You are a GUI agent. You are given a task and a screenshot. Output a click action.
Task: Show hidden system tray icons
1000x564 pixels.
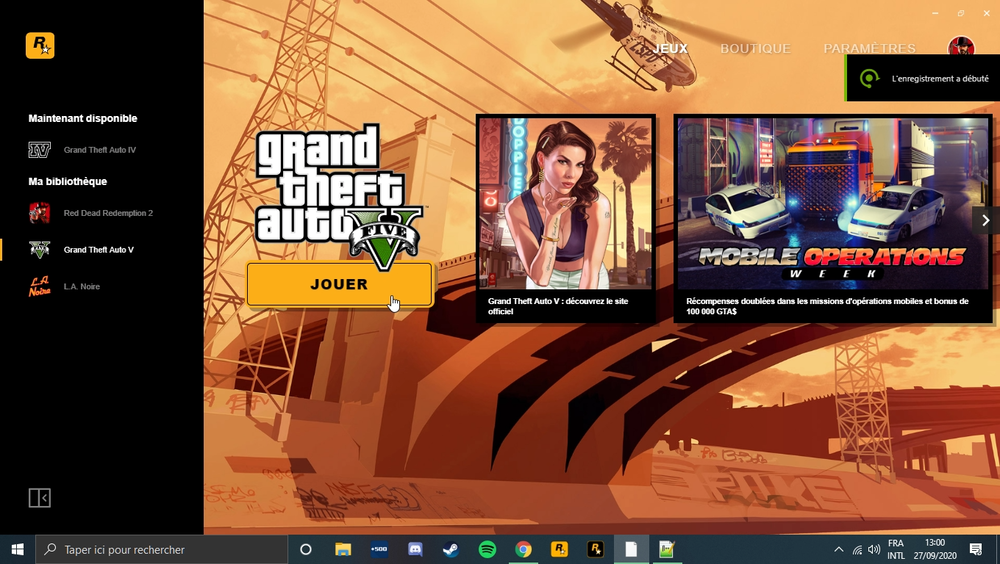click(839, 549)
